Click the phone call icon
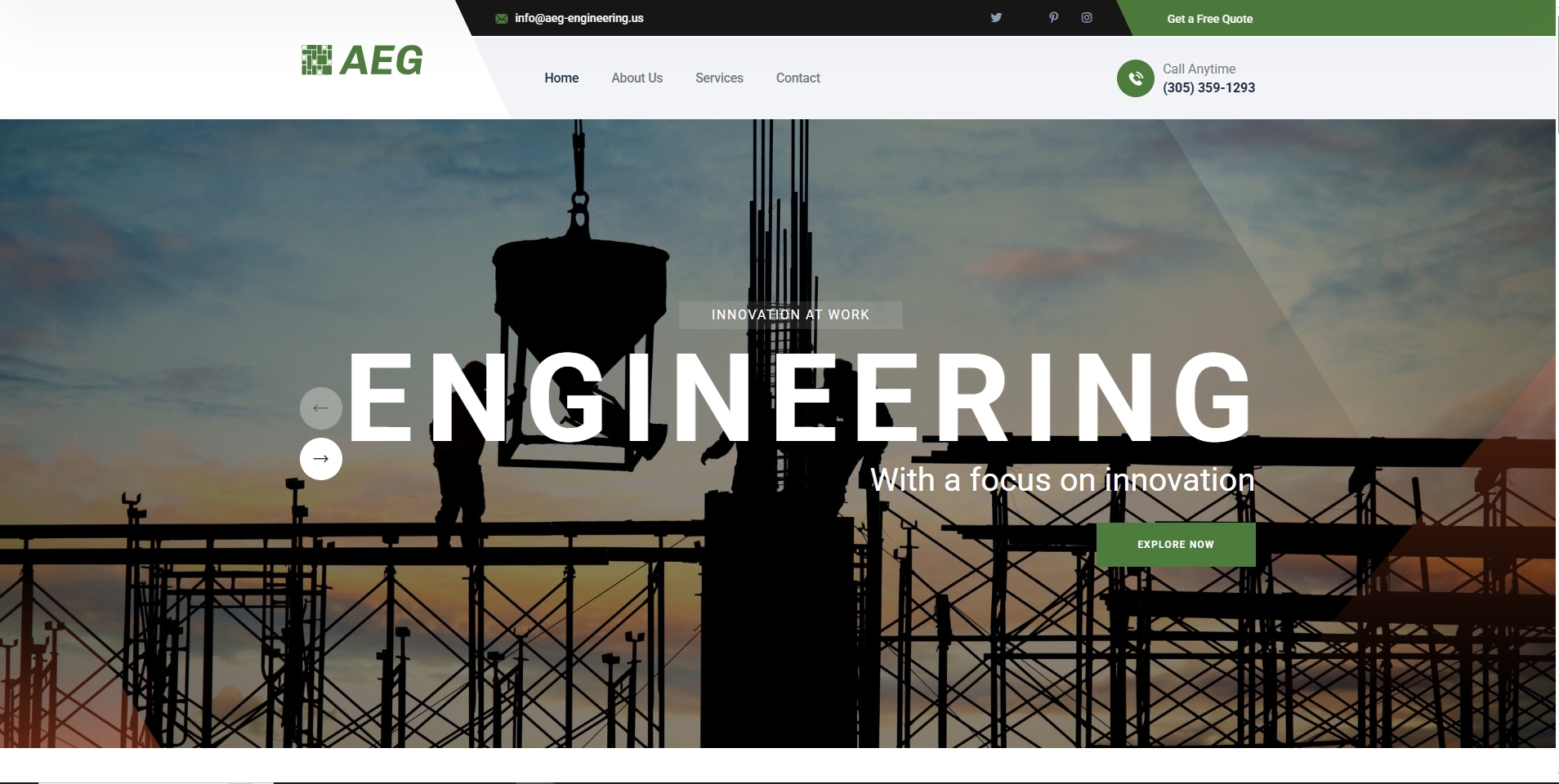Image resolution: width=1559 pixels, height=784 pixels. tap(1135, 78)
